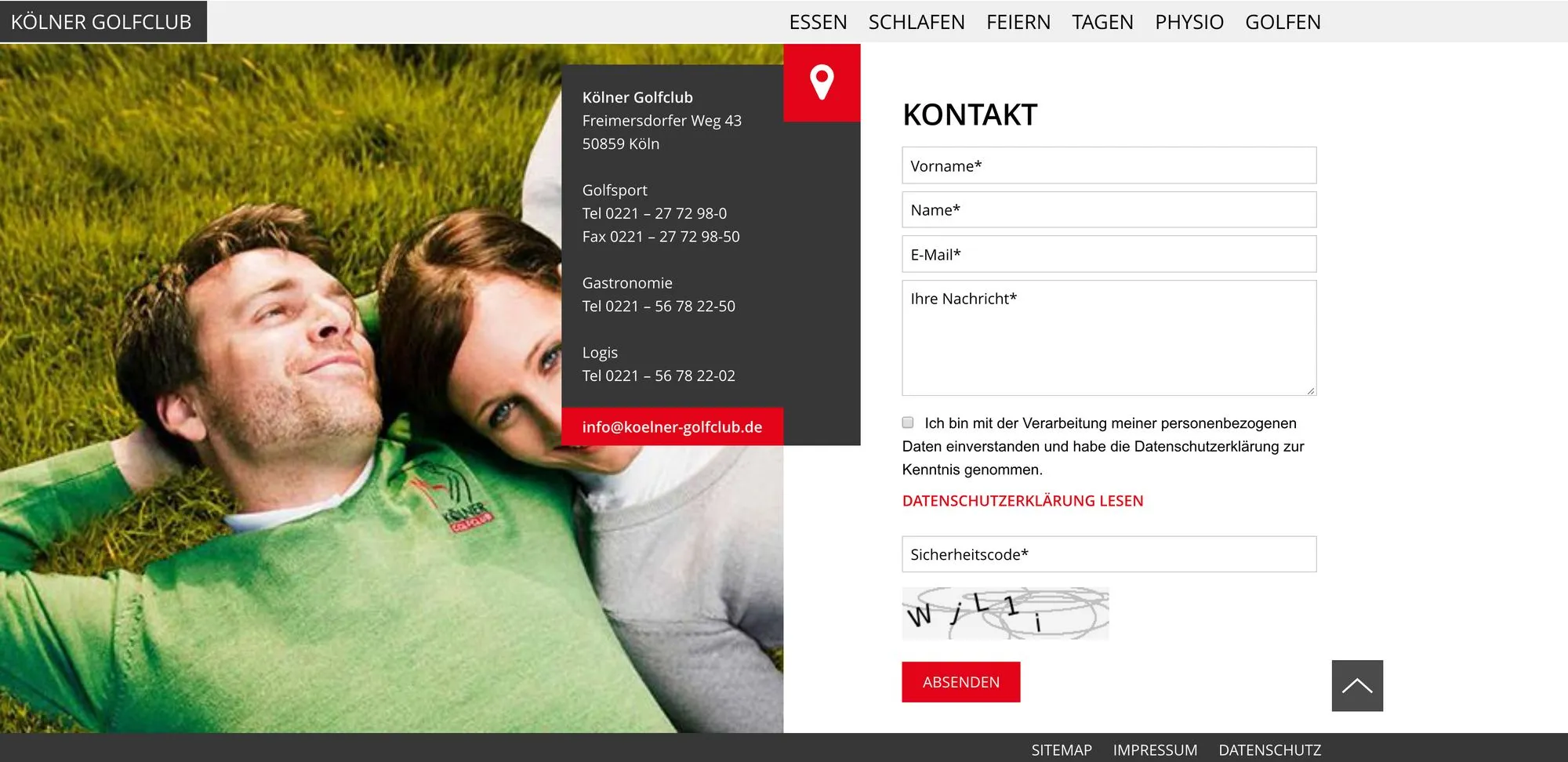Click the KÖLNER GOLFCLUB logo
This screenshot has height=762, width=1568.
coord(102,22)
